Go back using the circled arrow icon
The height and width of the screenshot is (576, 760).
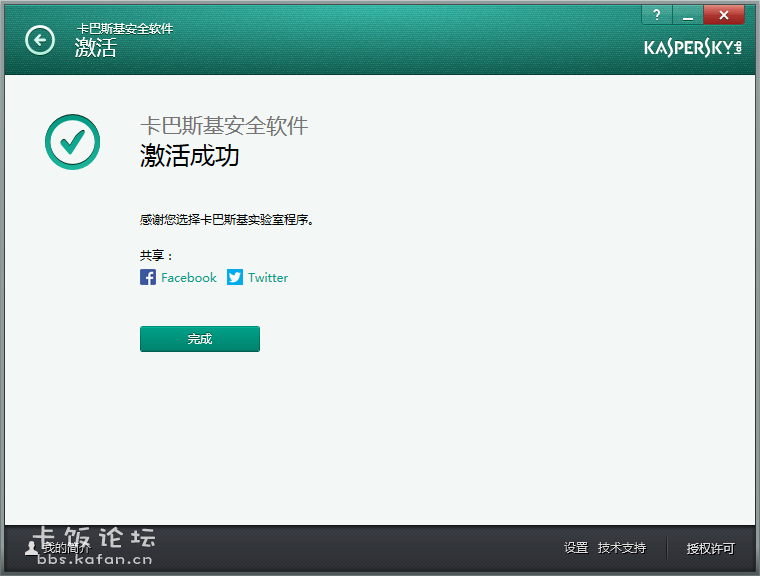[40, 40]
